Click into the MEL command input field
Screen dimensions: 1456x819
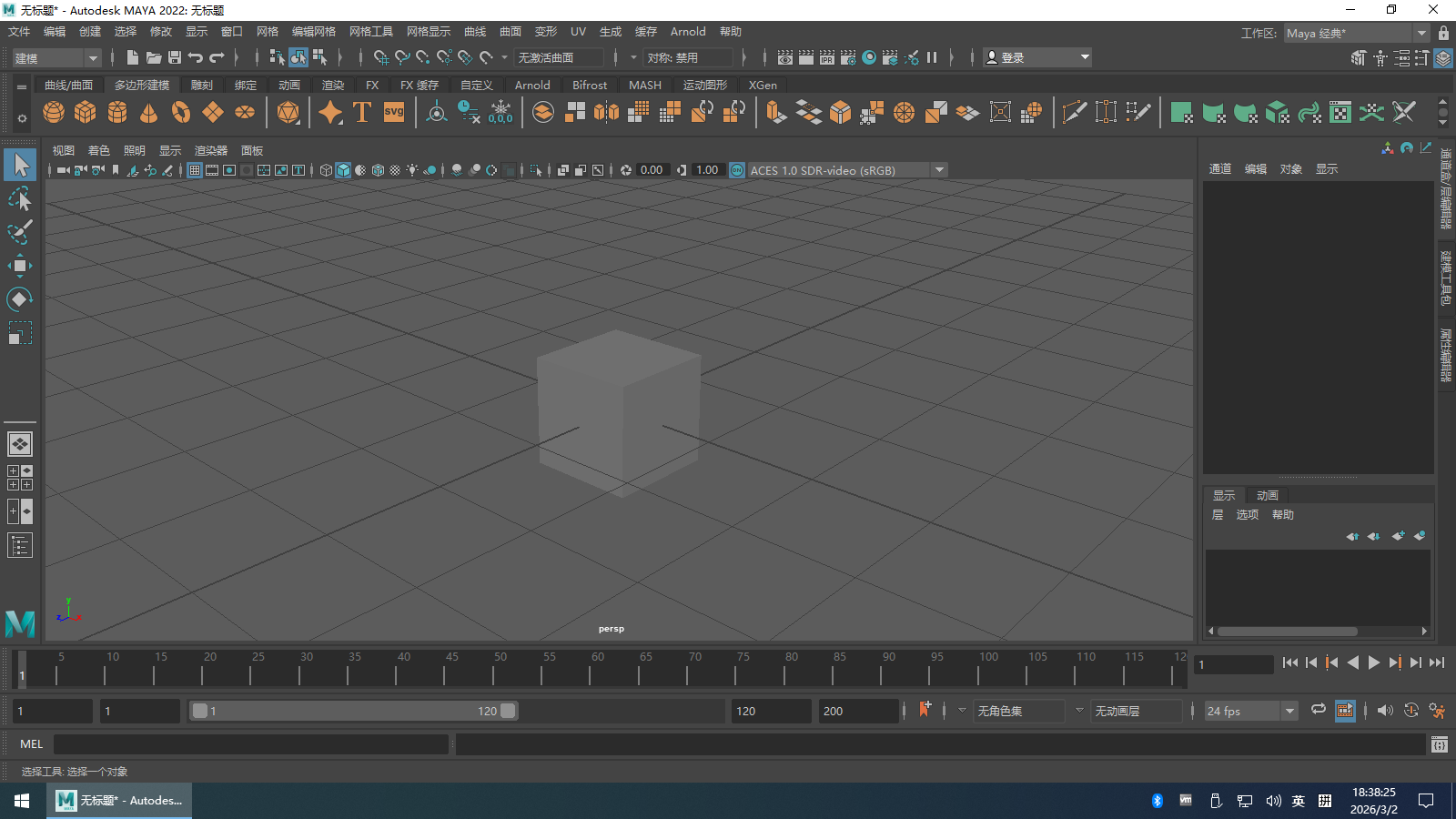point(251,744)
